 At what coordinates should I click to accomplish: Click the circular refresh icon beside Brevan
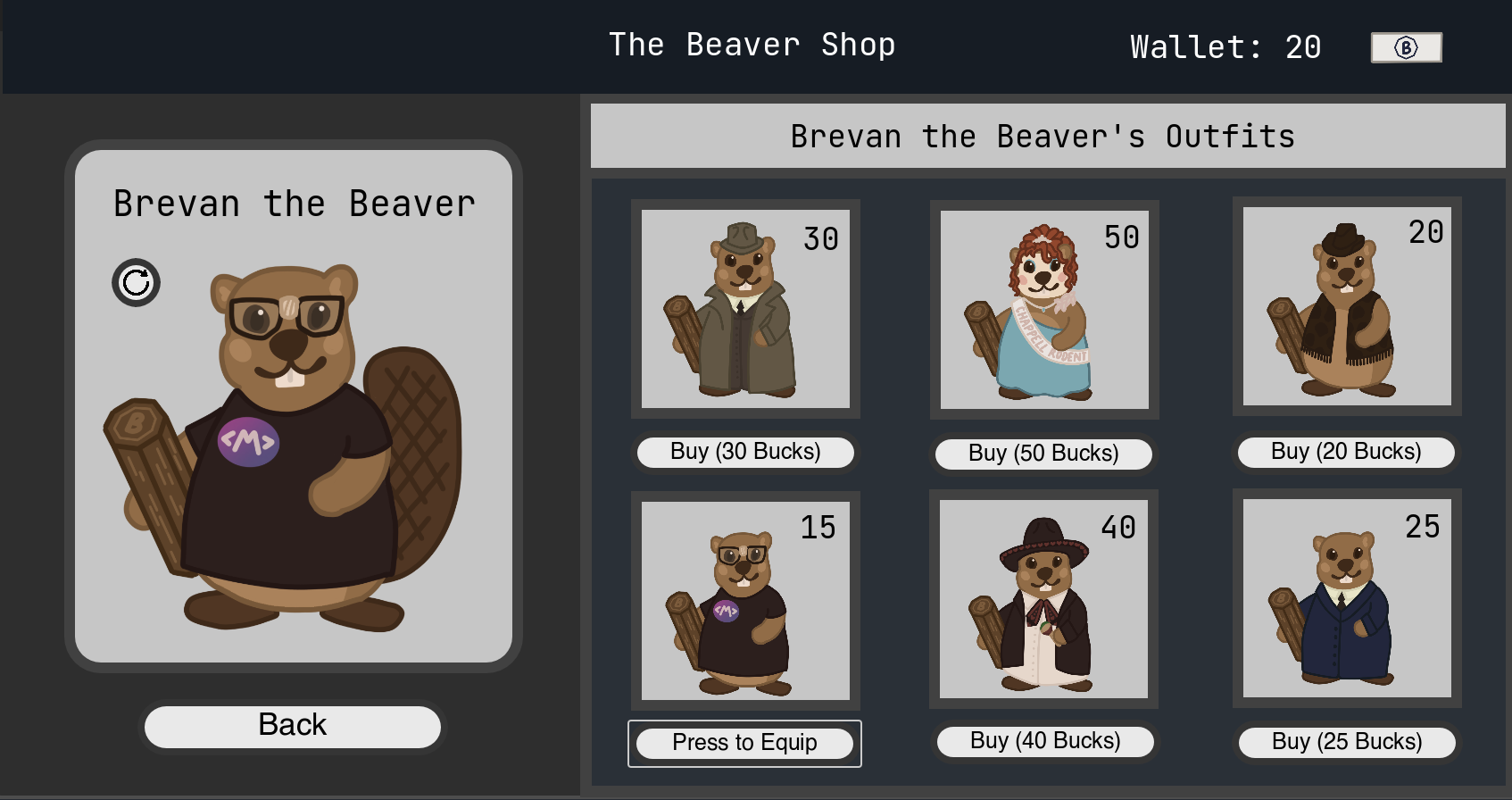tap(136, 283)
